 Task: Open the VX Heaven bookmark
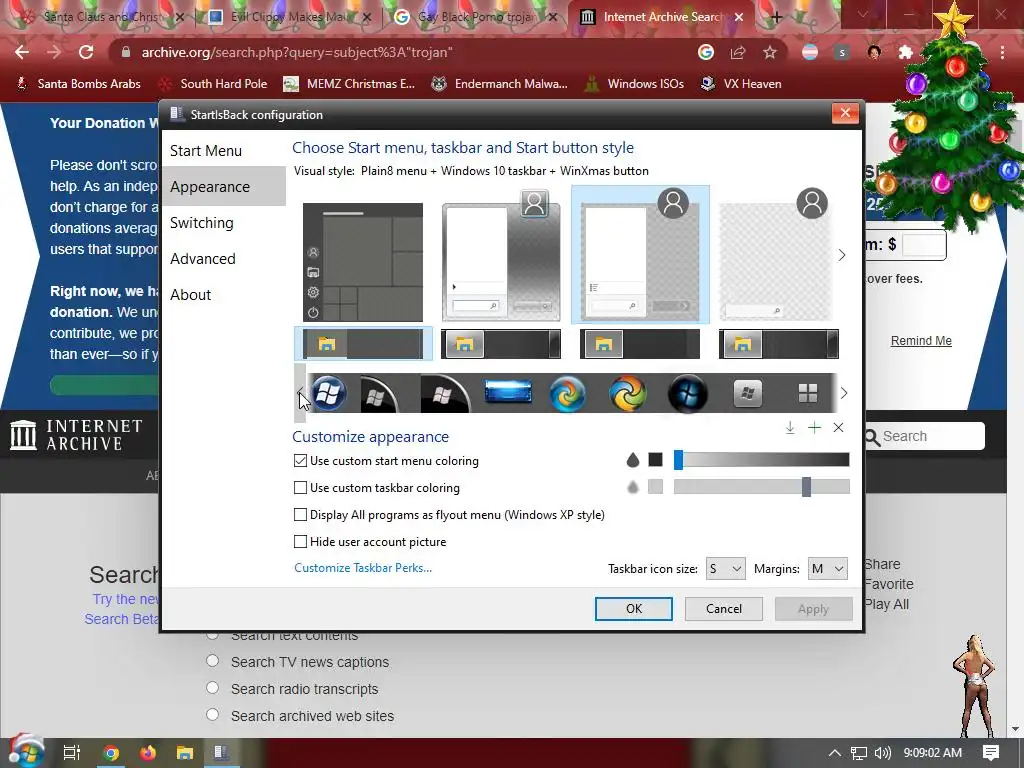741,84
